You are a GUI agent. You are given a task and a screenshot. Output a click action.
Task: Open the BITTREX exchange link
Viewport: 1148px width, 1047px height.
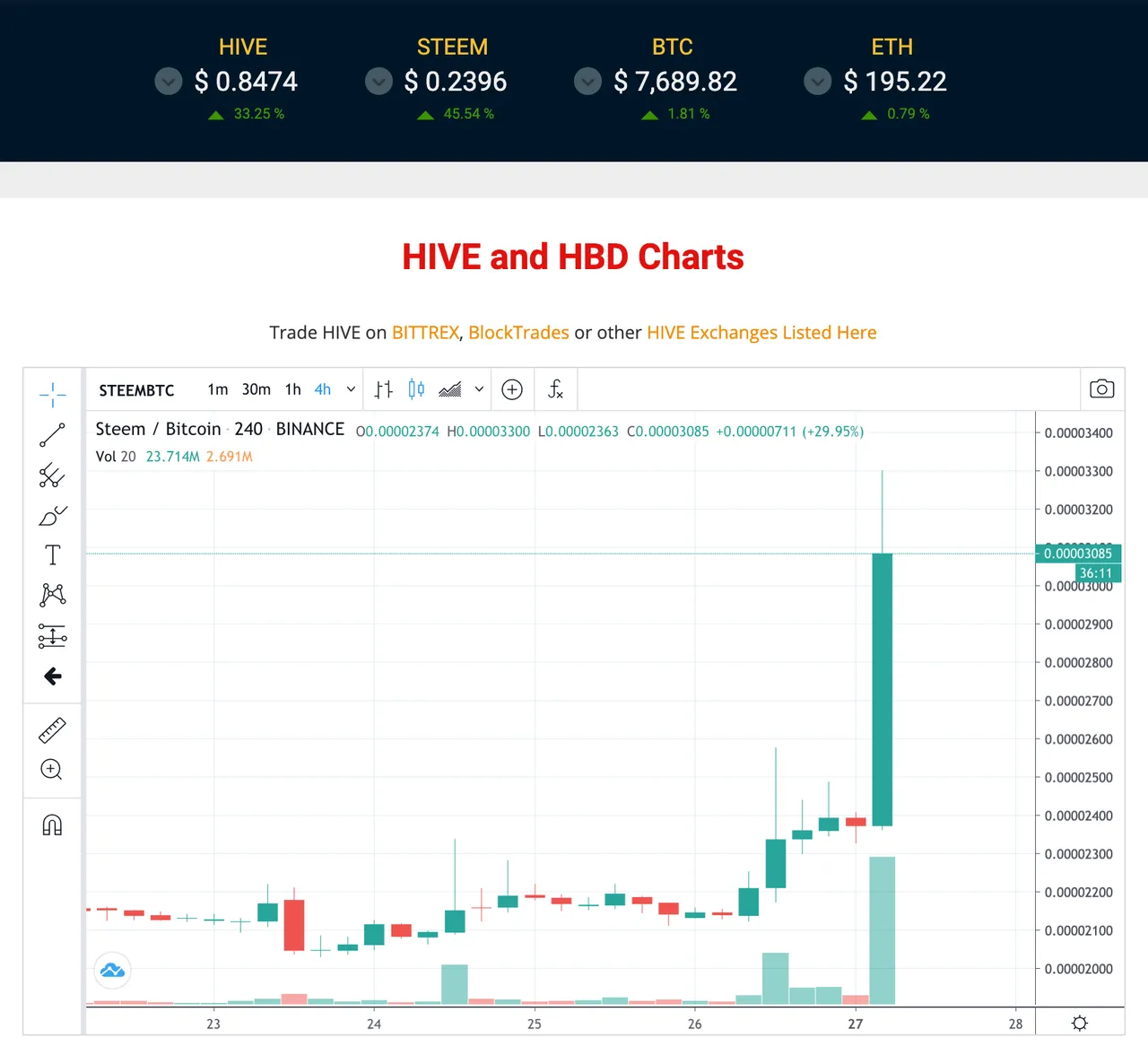click(x=425, y=333)
